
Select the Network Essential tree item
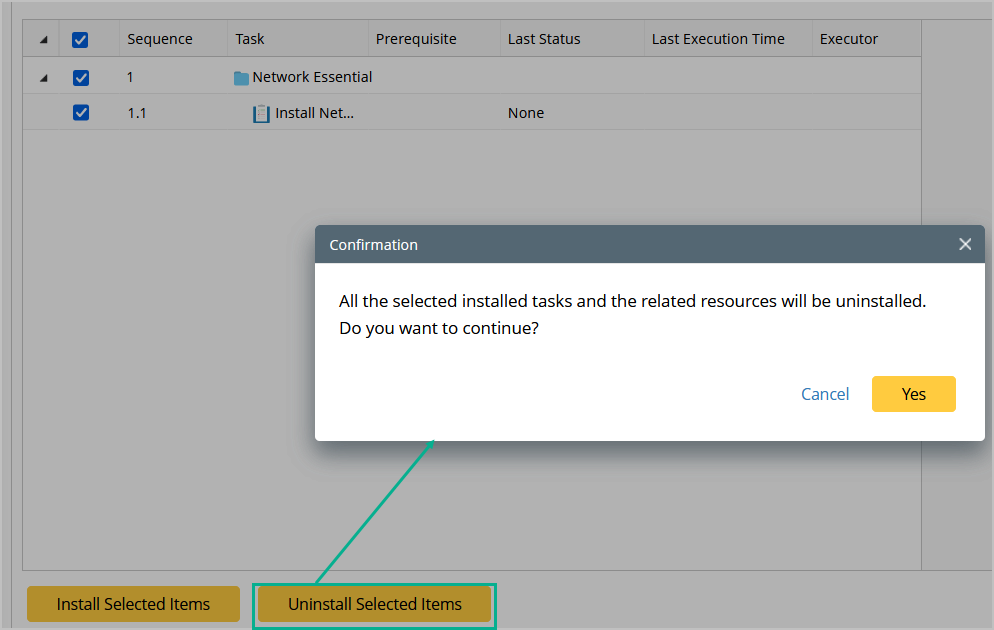(x=312, y=77)
